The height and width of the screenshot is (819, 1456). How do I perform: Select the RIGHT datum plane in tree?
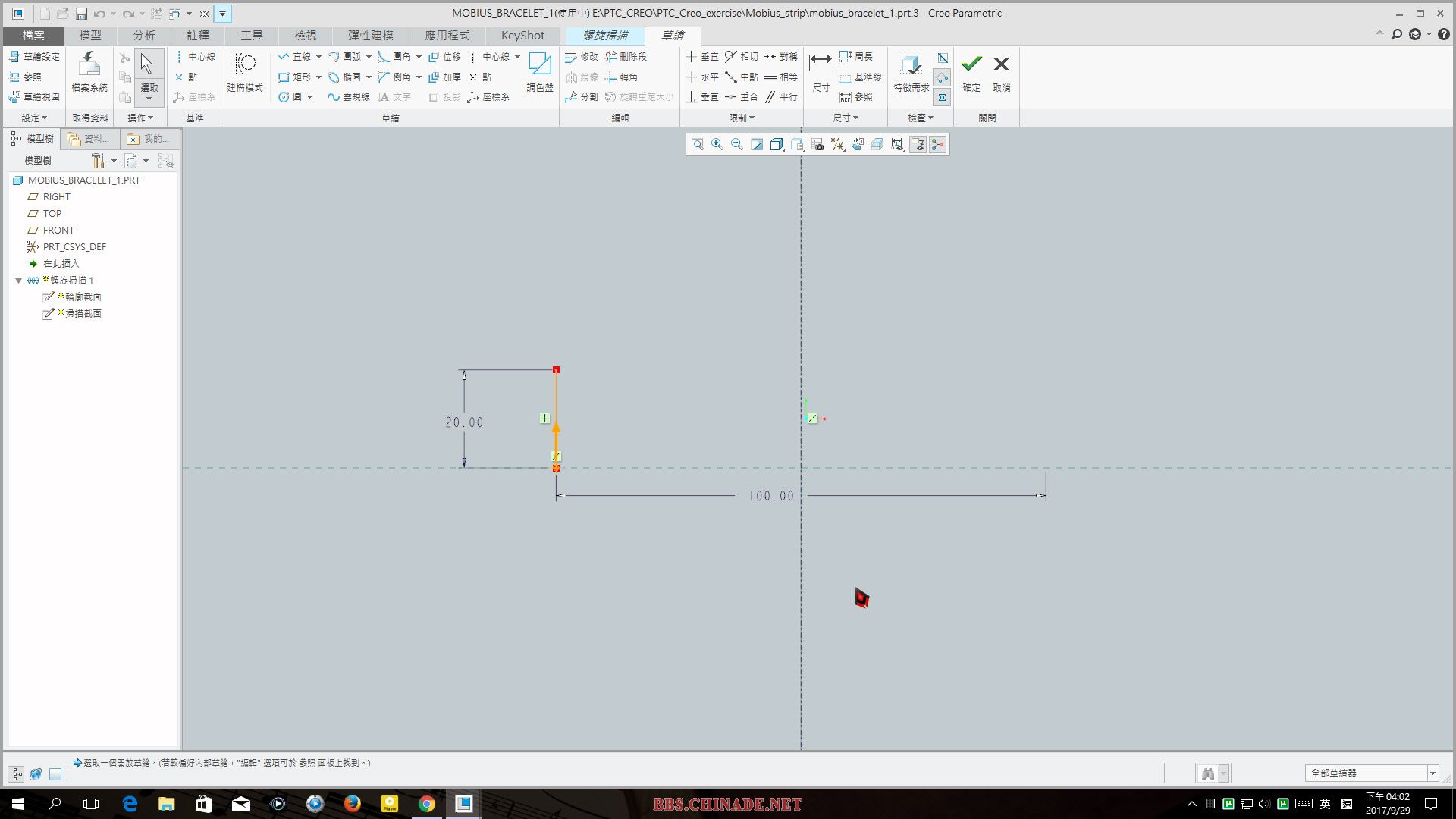(x=49, y=197)
